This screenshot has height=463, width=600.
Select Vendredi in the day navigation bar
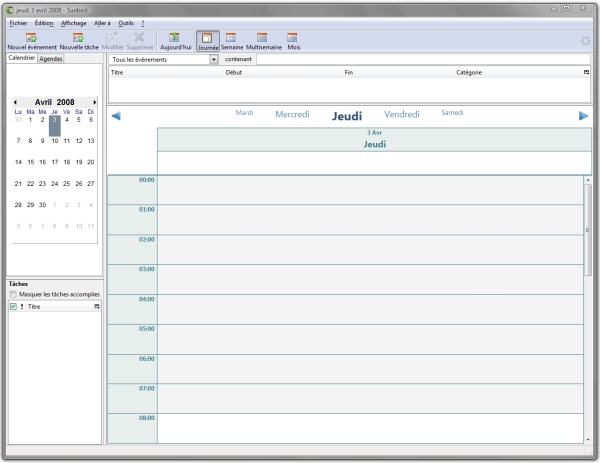pyautogui.click(x=401, y=115)
